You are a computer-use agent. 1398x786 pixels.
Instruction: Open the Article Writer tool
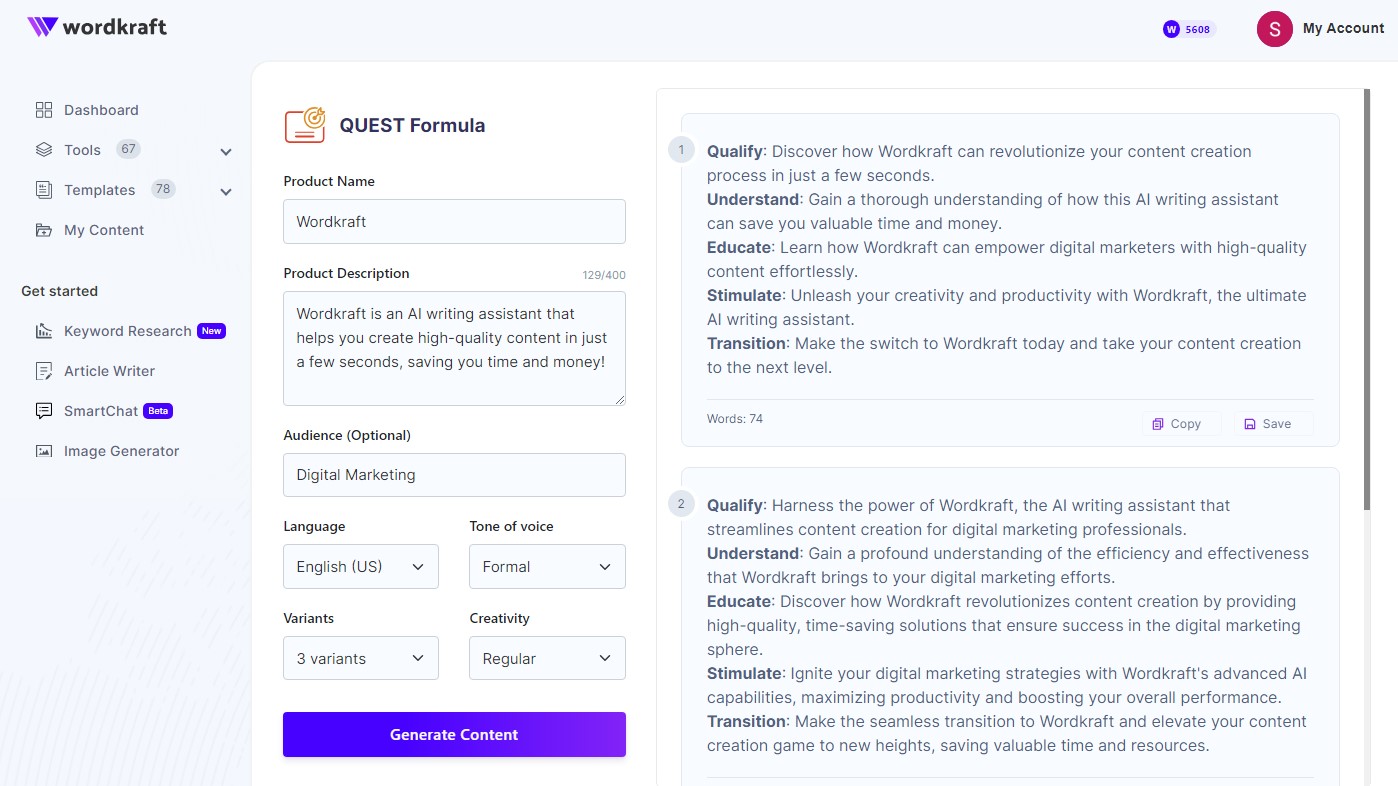[109, 371]
